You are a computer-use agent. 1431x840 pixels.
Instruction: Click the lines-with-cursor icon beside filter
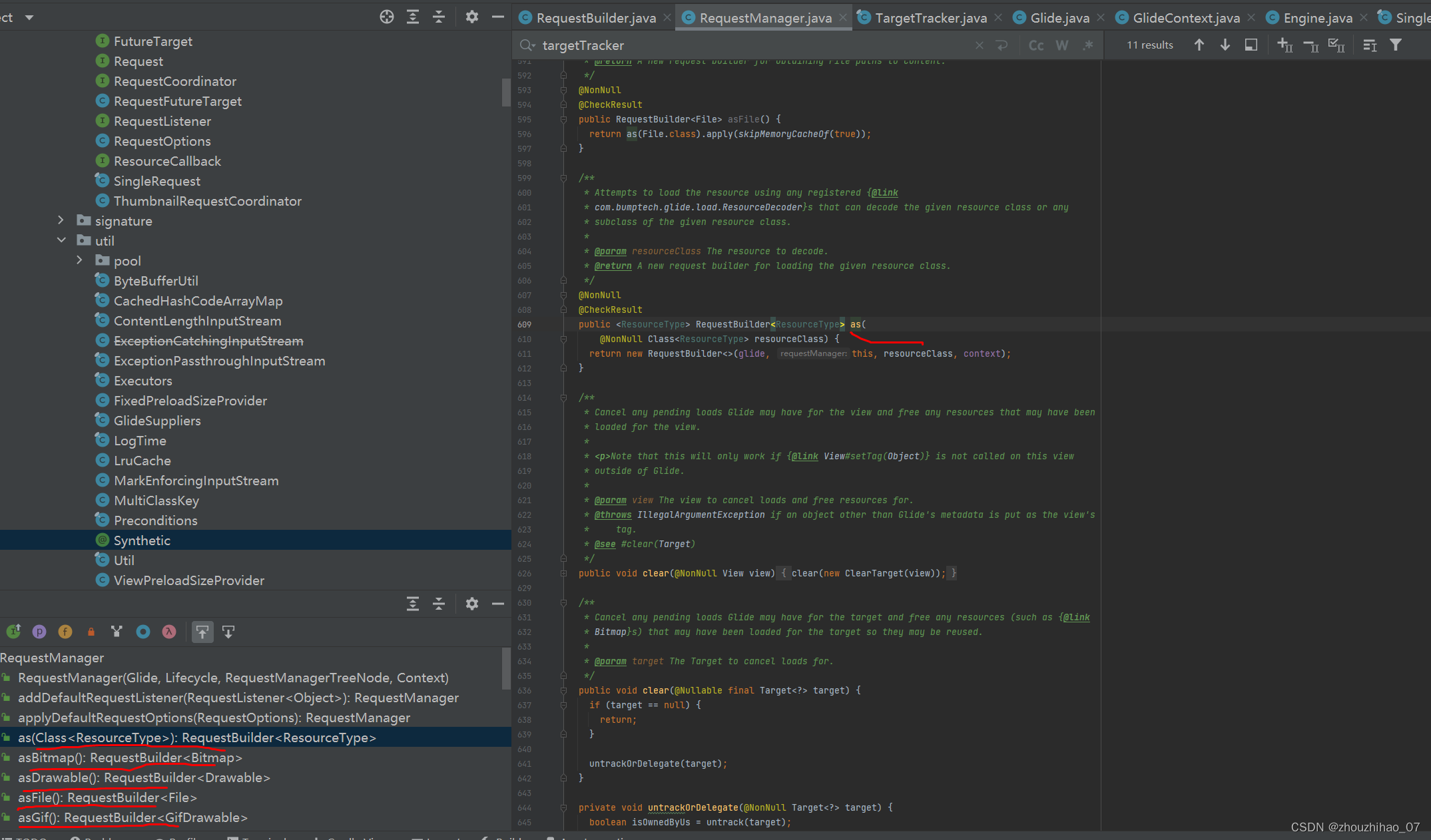(x=1370, y=45)
